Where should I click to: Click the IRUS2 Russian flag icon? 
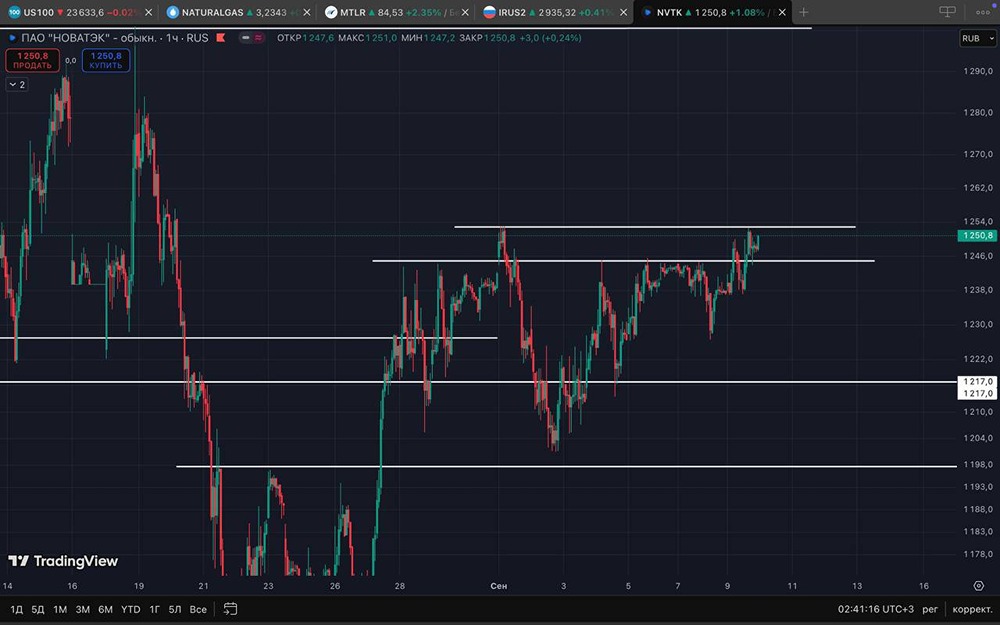(489, 12)
